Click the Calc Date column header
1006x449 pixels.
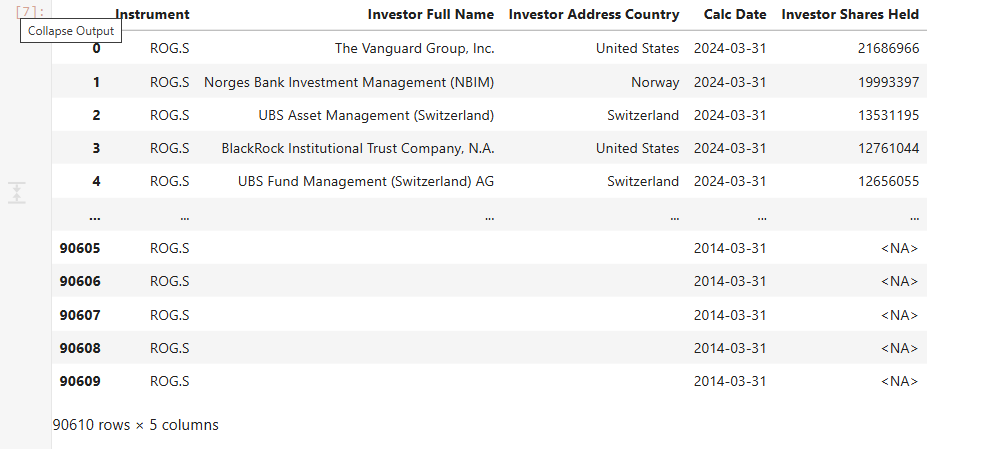pos(730,15)
